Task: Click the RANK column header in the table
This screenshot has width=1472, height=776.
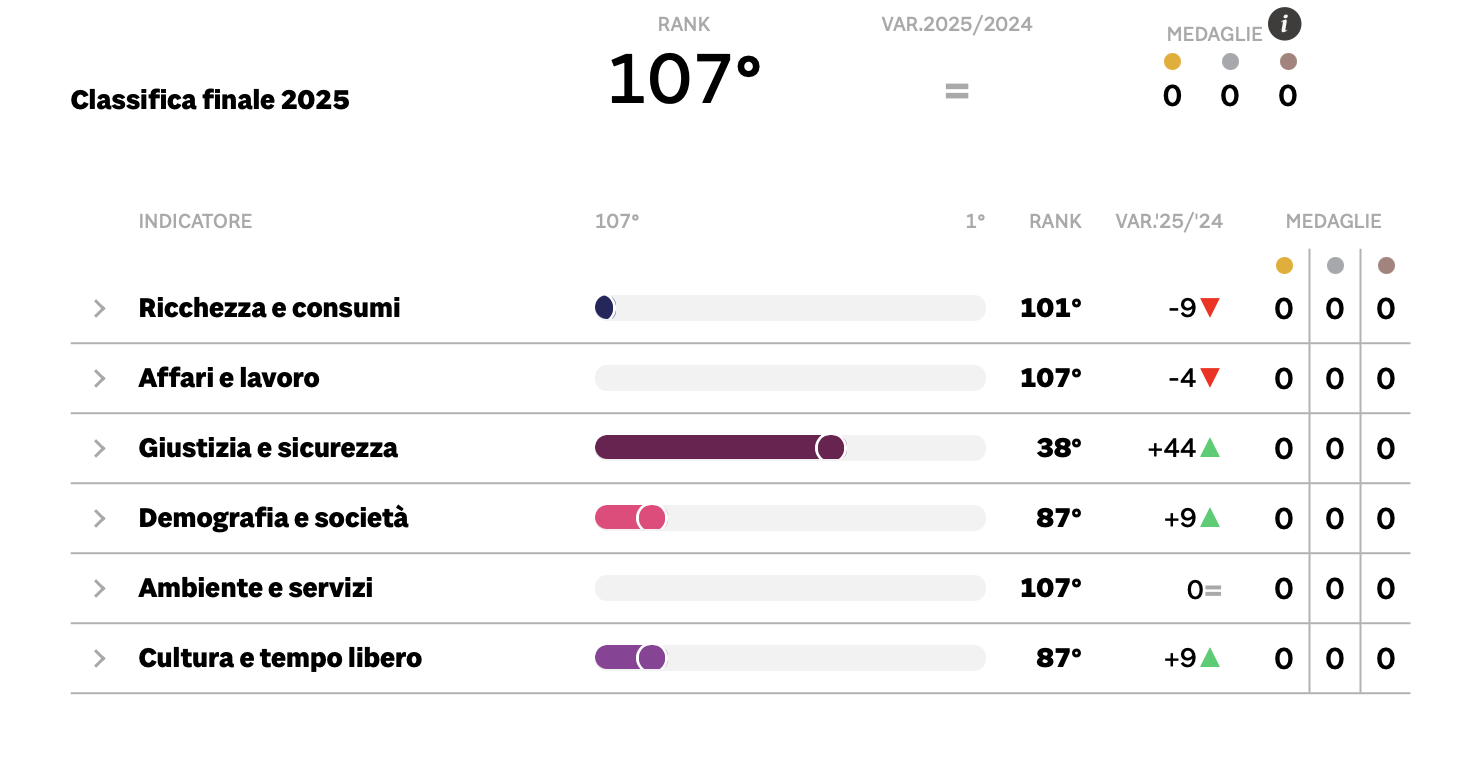Action: [1055, 221]
